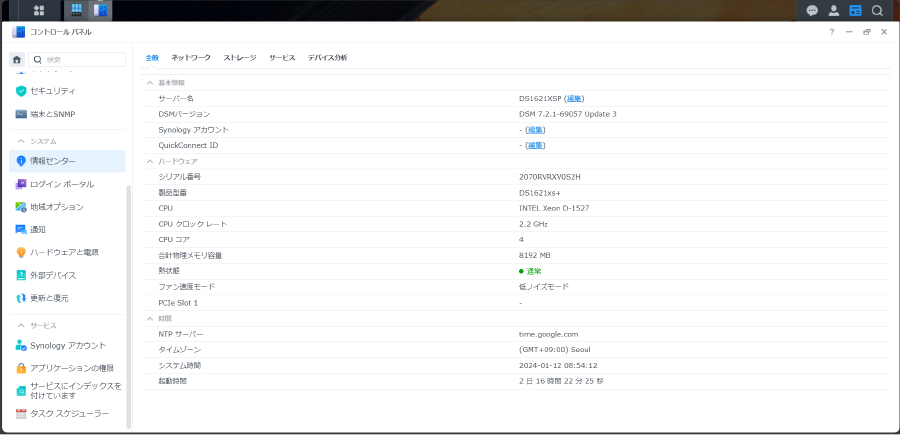Select the Control Panel taskbar icon
Image resolution: width=900 pixels, height=435 pixels.
coord(100,10)
